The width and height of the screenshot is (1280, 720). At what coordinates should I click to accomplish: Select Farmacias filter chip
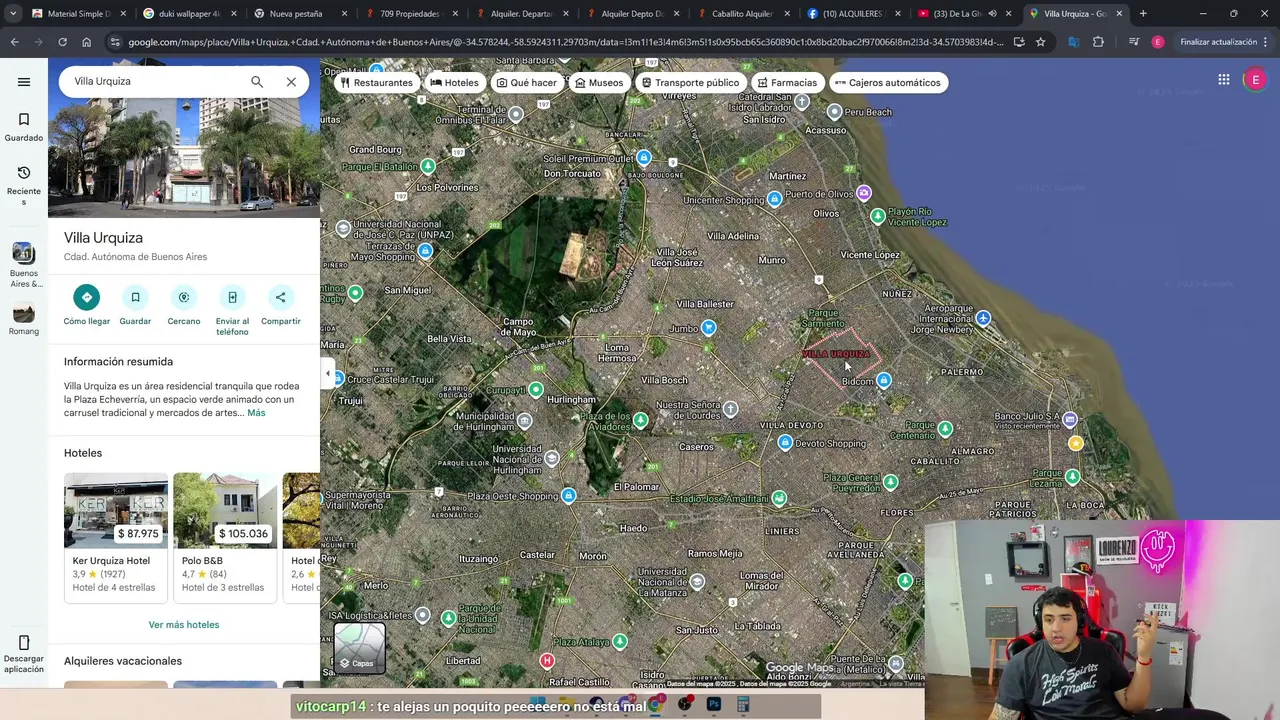pos(787,83)
